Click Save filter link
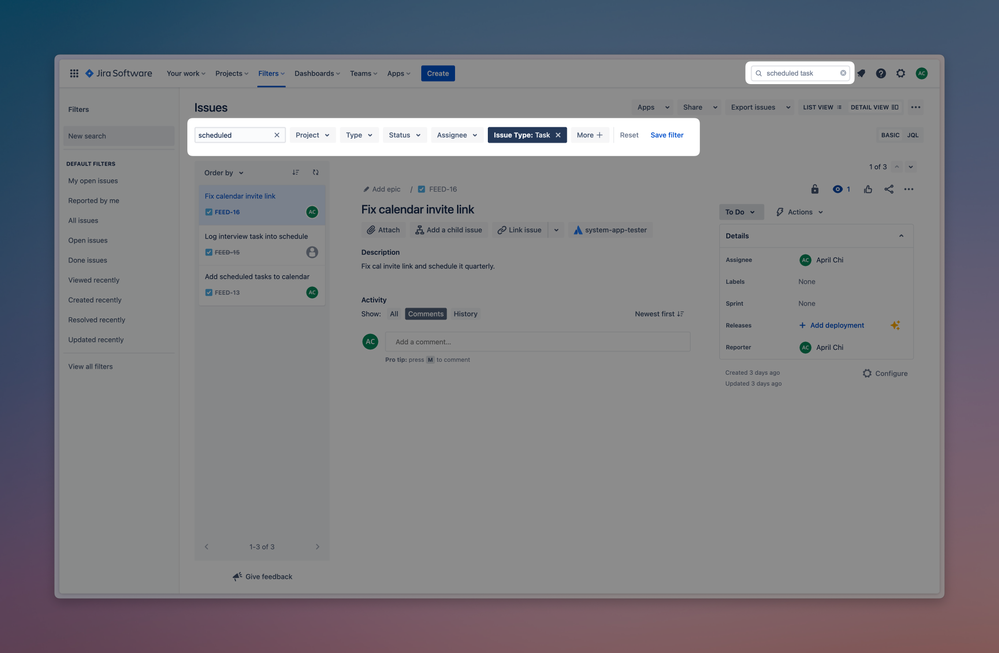Viewport: 999px width, 653px height. tap(666, 135)
